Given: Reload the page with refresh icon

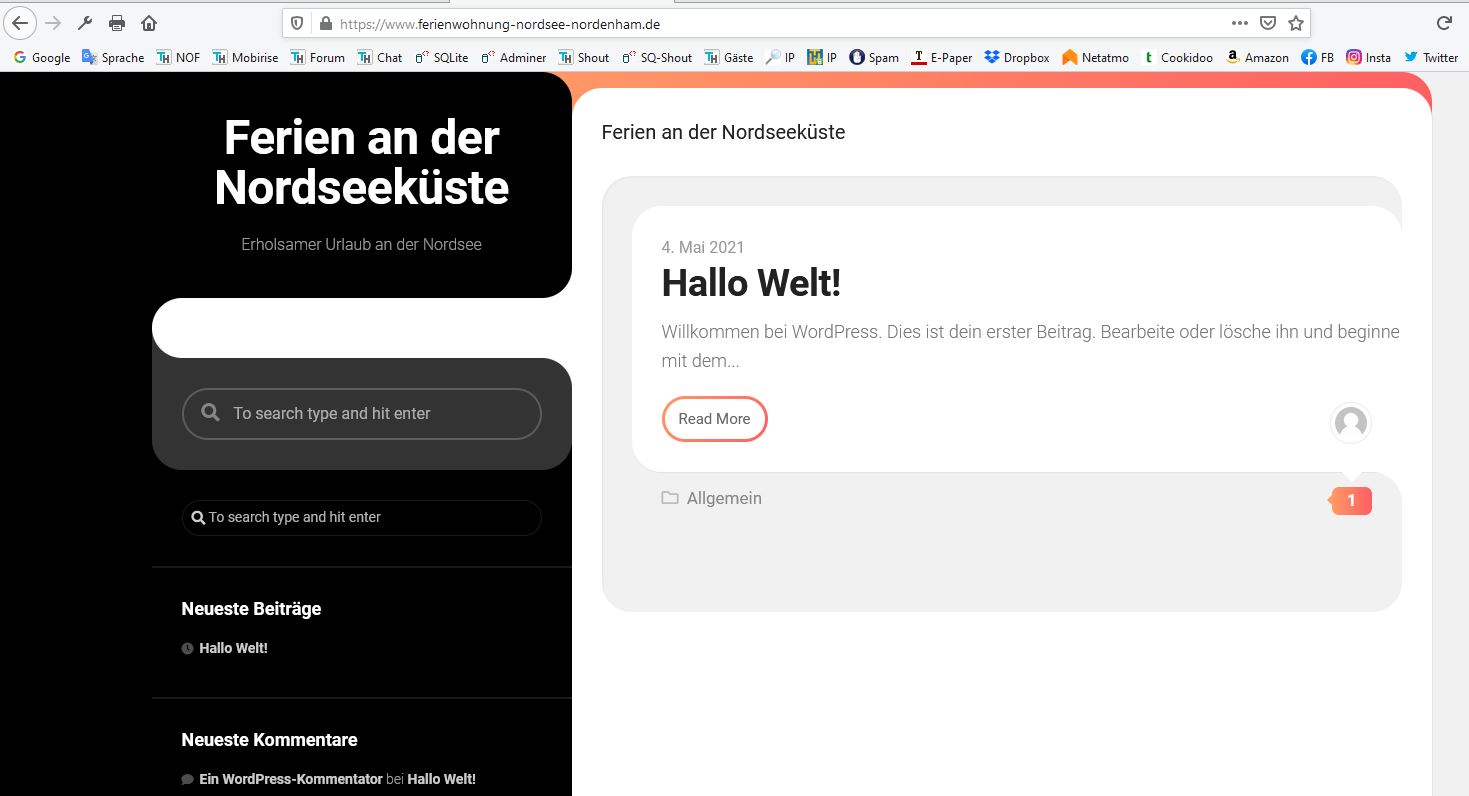Looking at the screenshot, I should tap(1444, 23).
